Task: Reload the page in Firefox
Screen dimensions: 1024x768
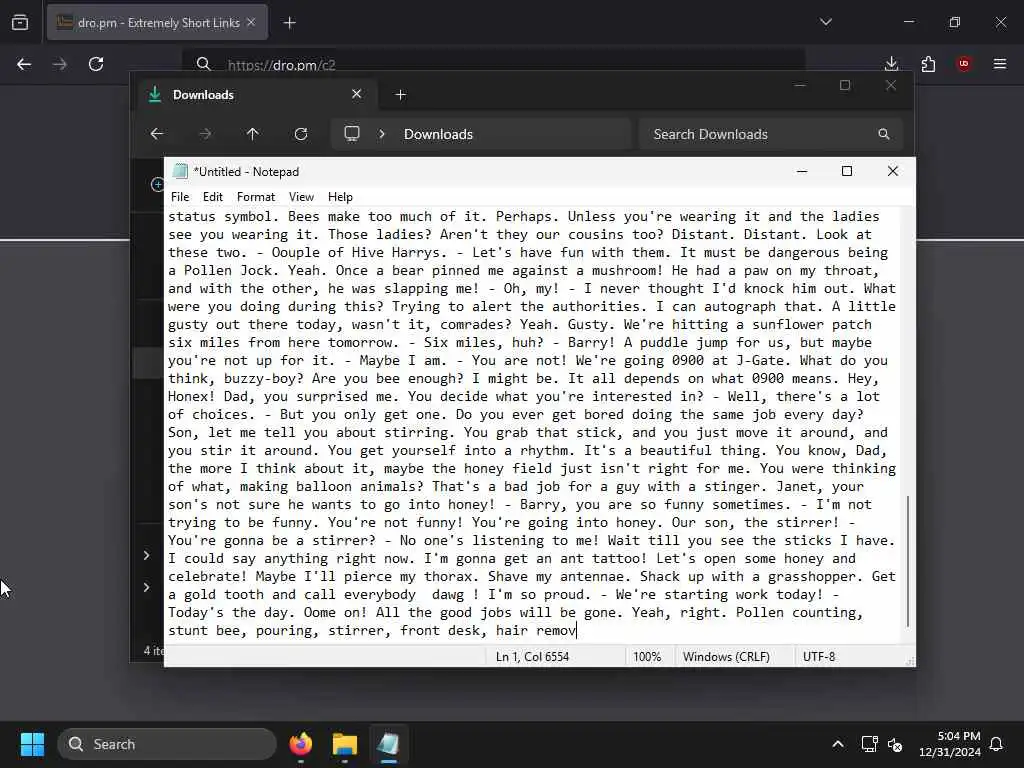Action: coord(96,64)
